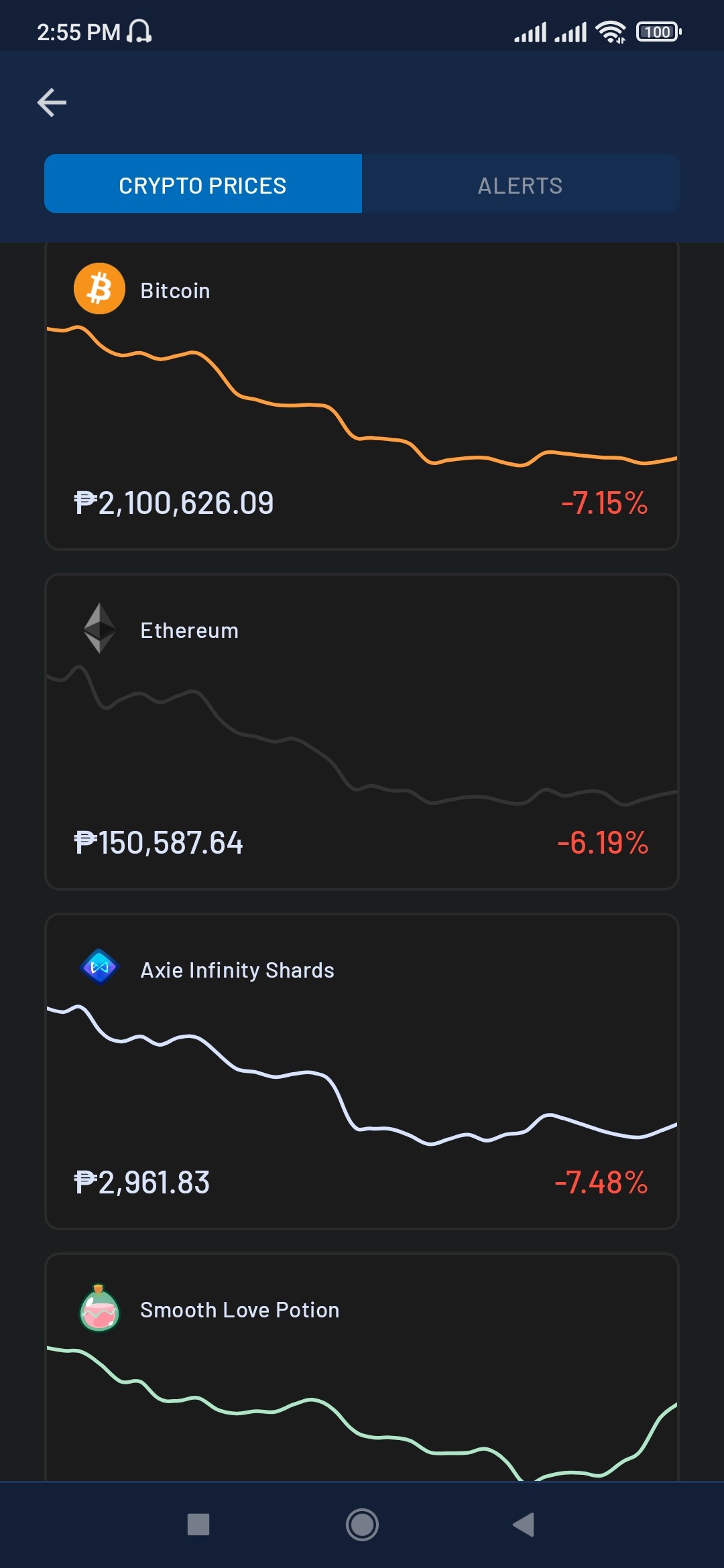The height and width of the screenshot is (1568, 724).
Task: Tap the Smooth Love Potion bottle icon
Action: 99,1308
